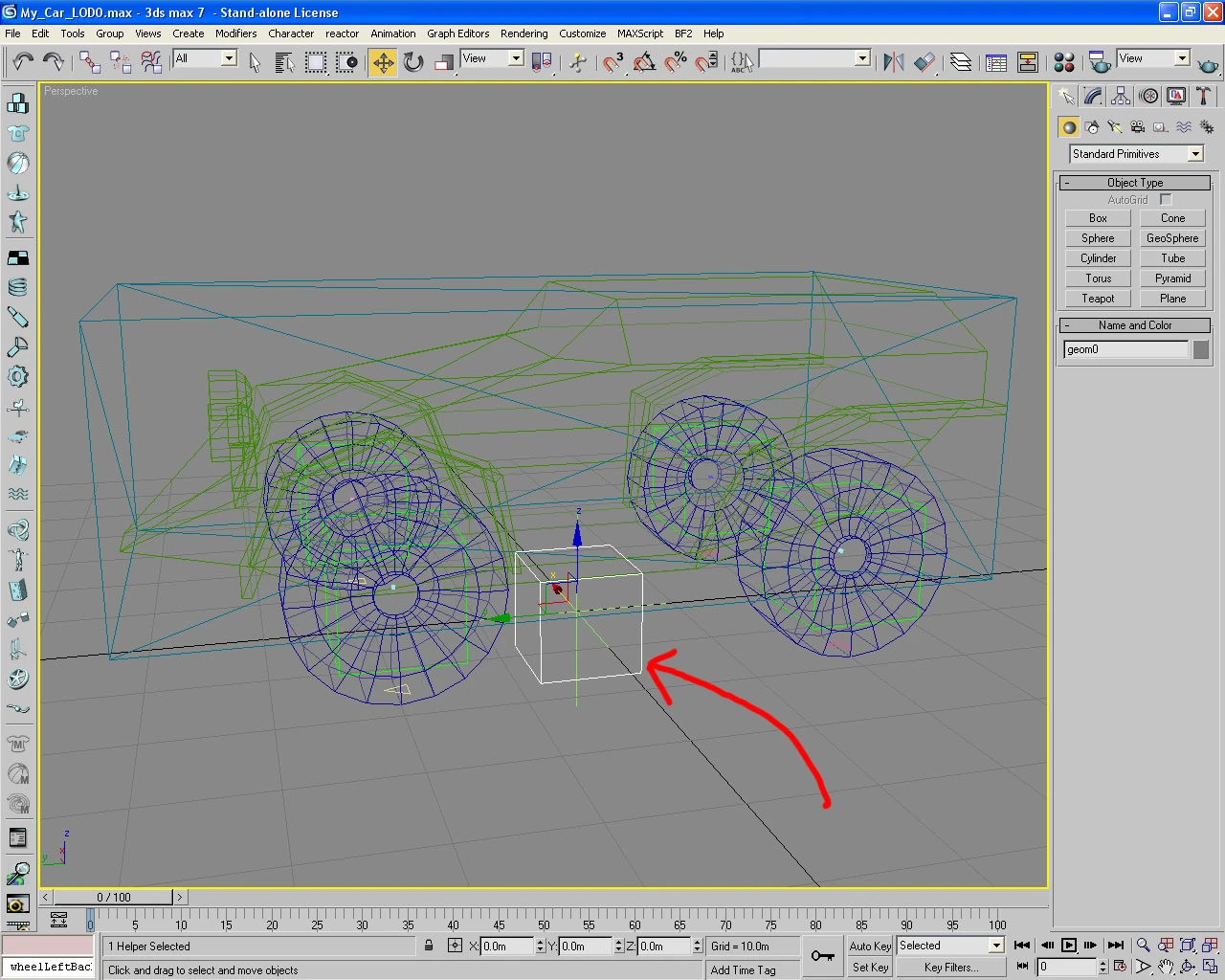Image resolution: width=1225 pixels, height=980 pixels.
Task: Select the Lights category icon
Action: click(x=1114, y=127)
